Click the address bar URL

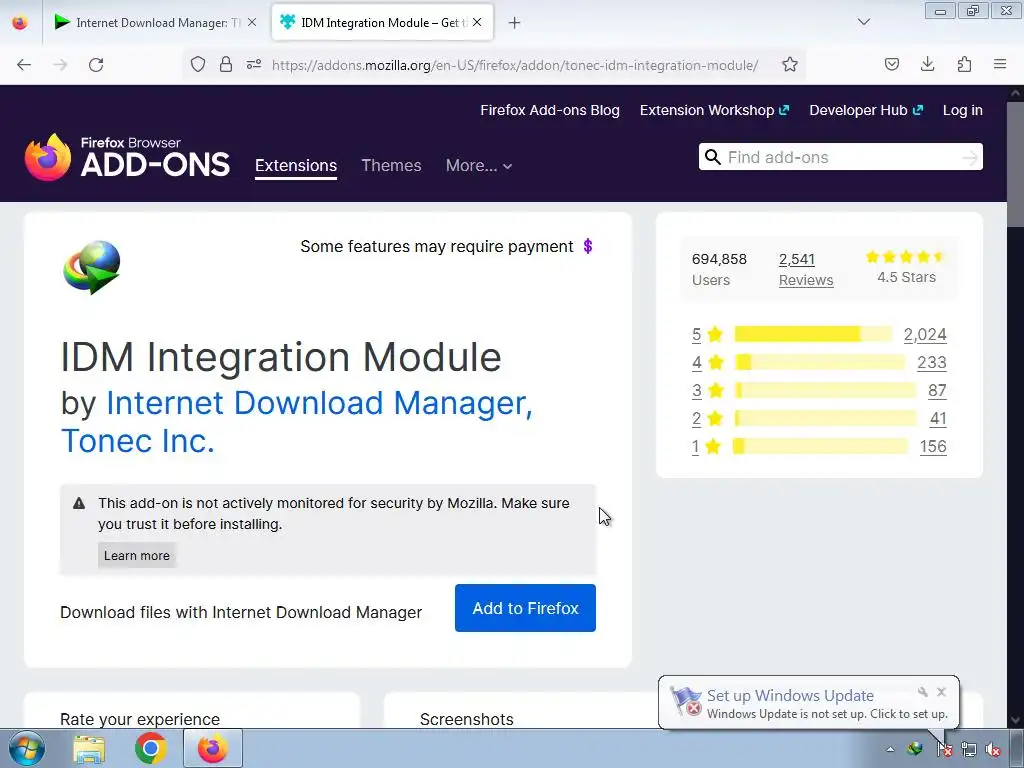(x=515, y=65)
